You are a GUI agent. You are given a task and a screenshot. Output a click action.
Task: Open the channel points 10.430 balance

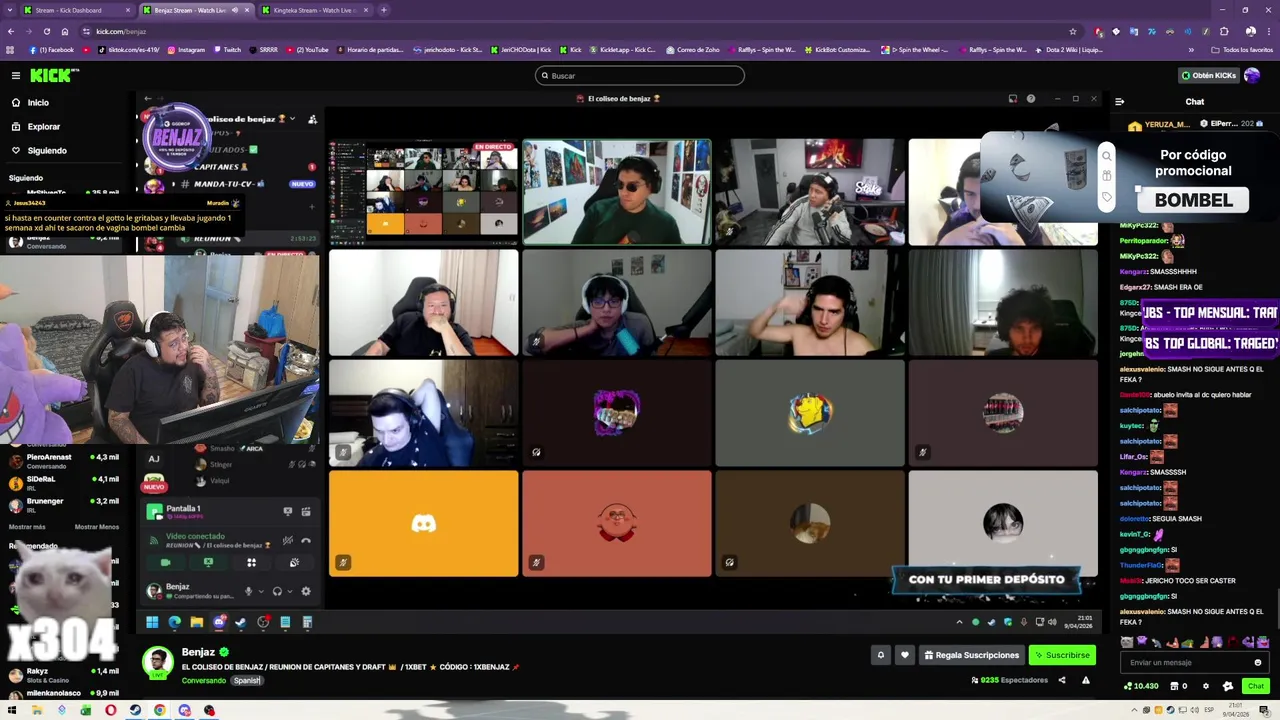[x=1141, y=686]
